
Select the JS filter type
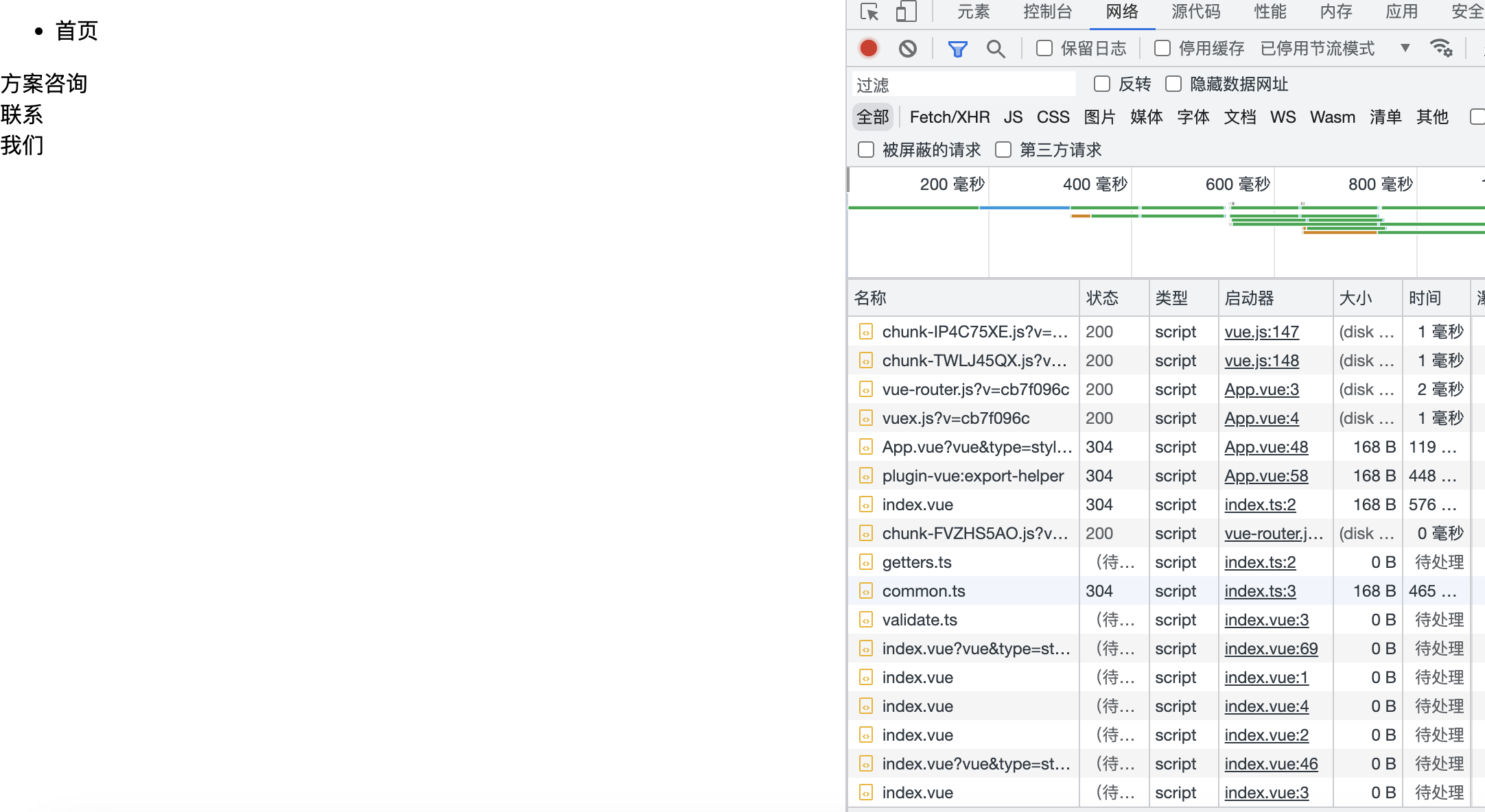[1013, 117]
